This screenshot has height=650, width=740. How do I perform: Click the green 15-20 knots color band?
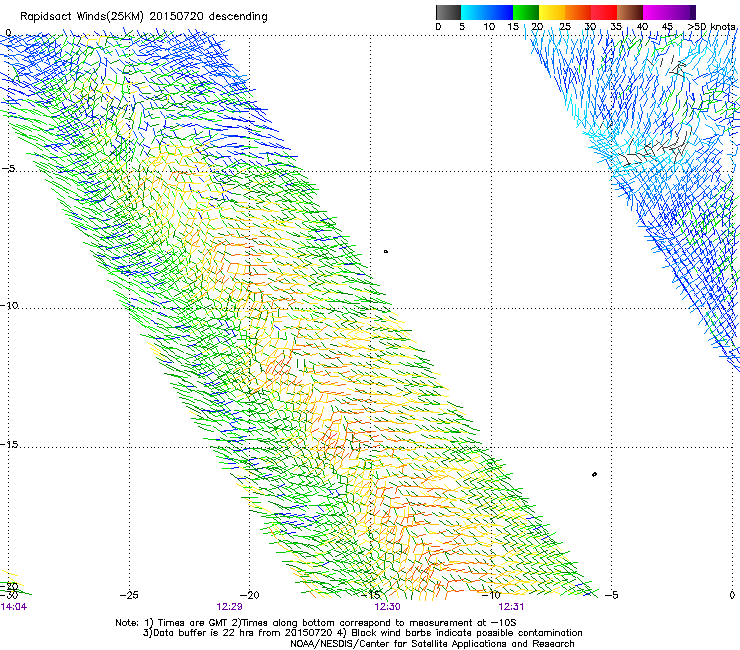[x=526, y=12]
